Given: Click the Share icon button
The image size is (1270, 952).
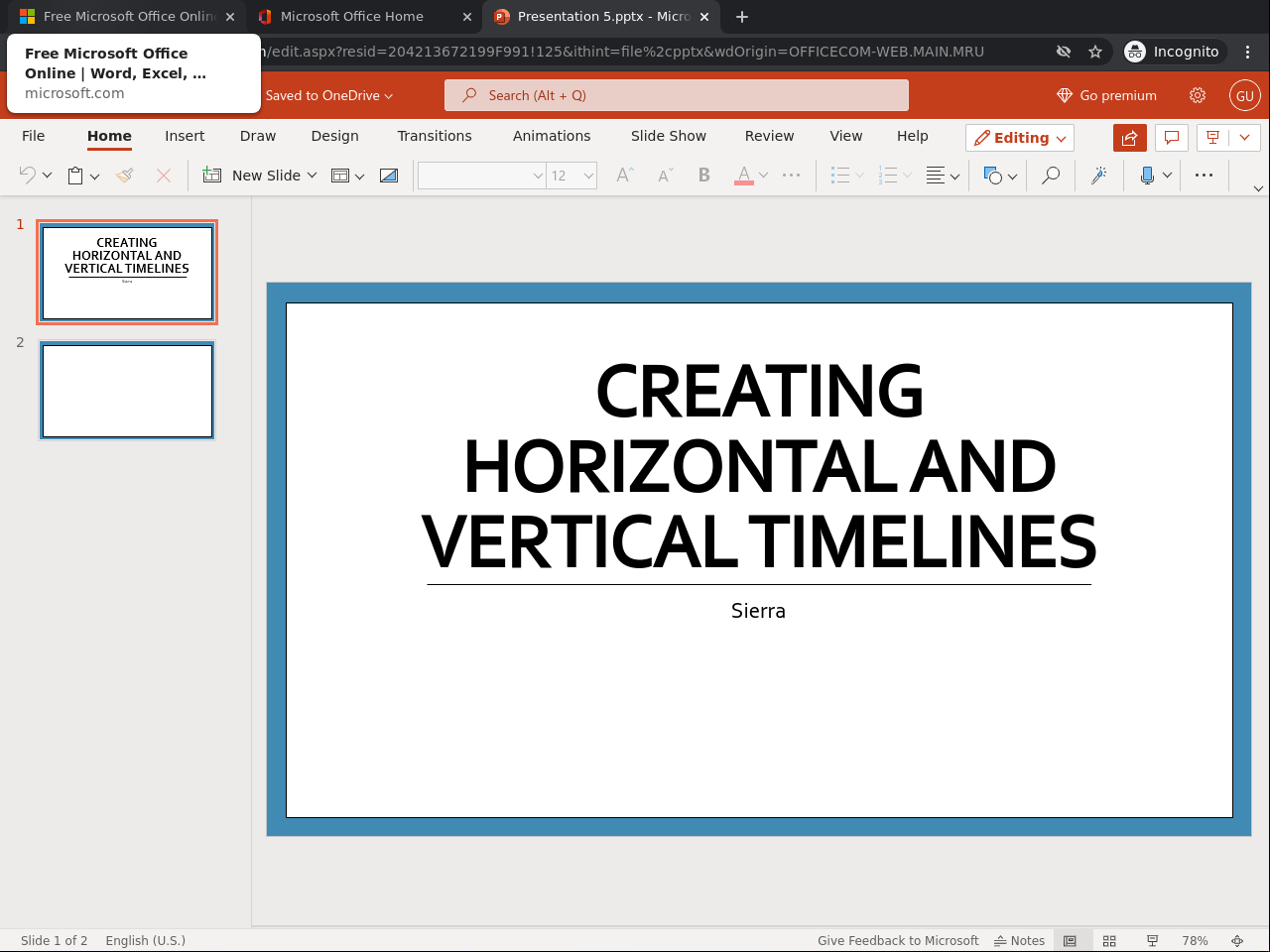Looking at the screenshot, I should 1129,138.
